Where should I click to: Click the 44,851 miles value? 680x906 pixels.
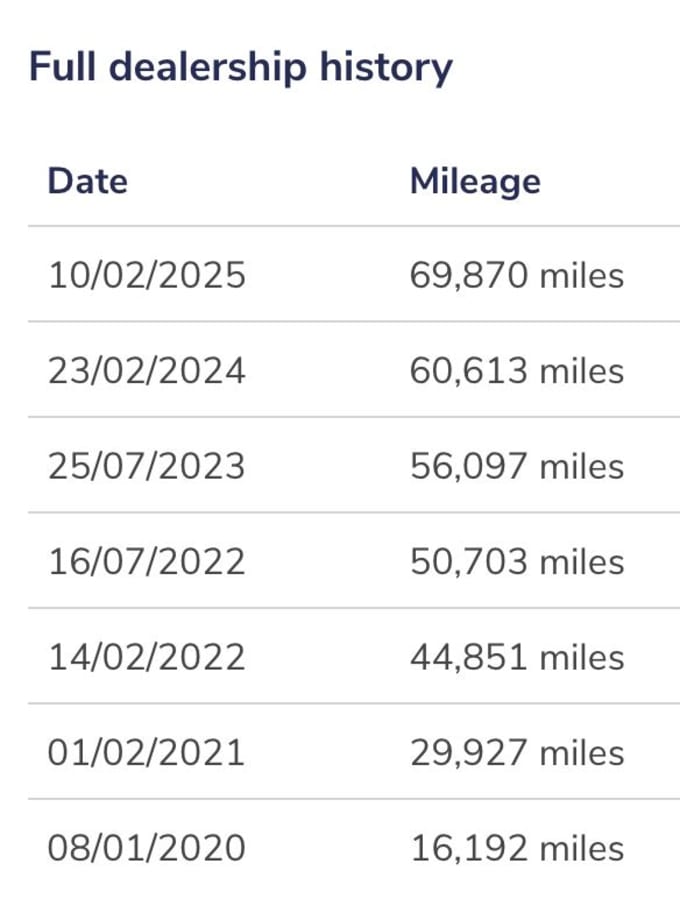(517, 658)
